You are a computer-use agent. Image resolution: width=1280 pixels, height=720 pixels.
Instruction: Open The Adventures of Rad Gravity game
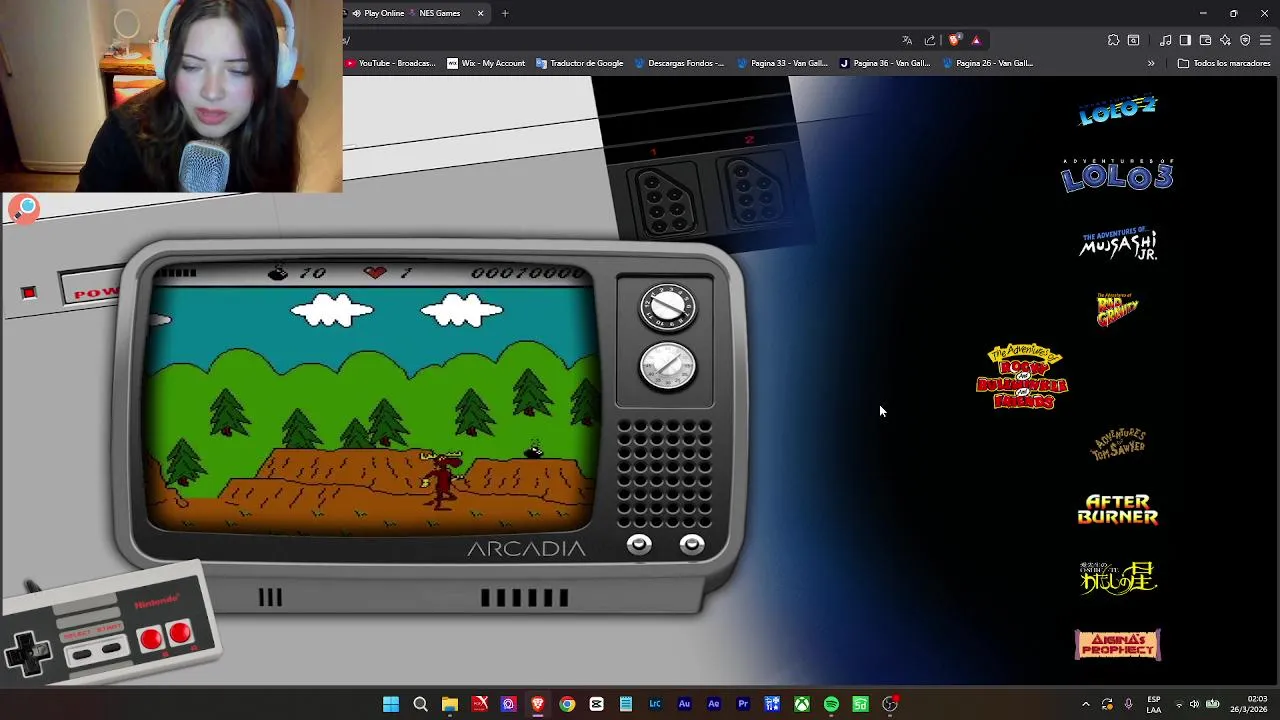[1117, 310]
